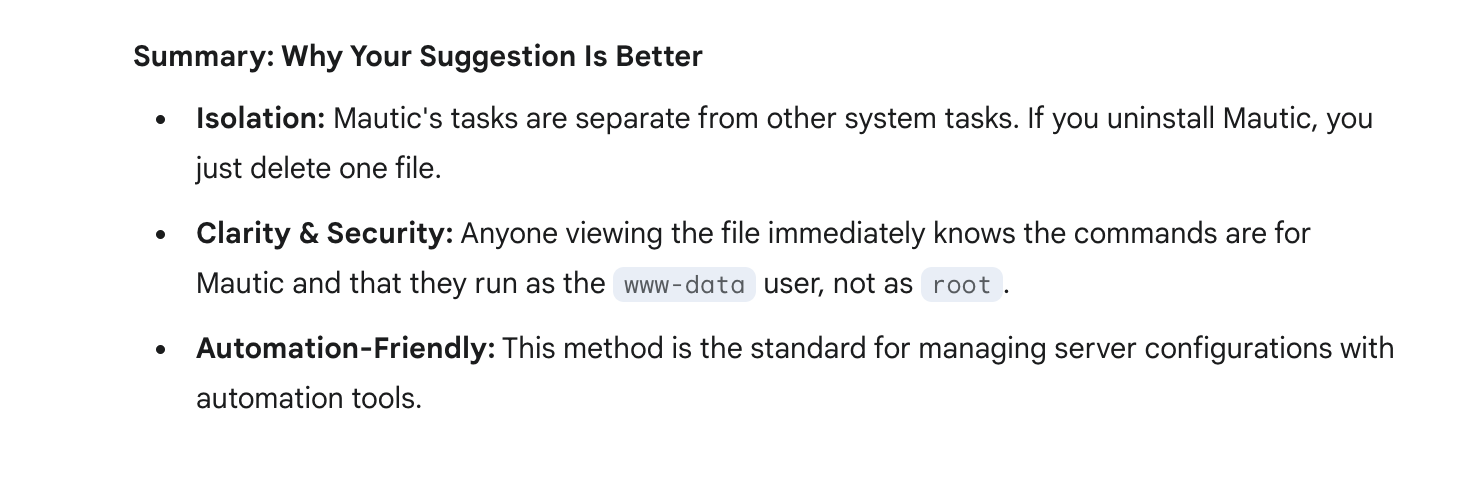
Task: Click the bullet dot beside Isolation
Action: point(161,120)
